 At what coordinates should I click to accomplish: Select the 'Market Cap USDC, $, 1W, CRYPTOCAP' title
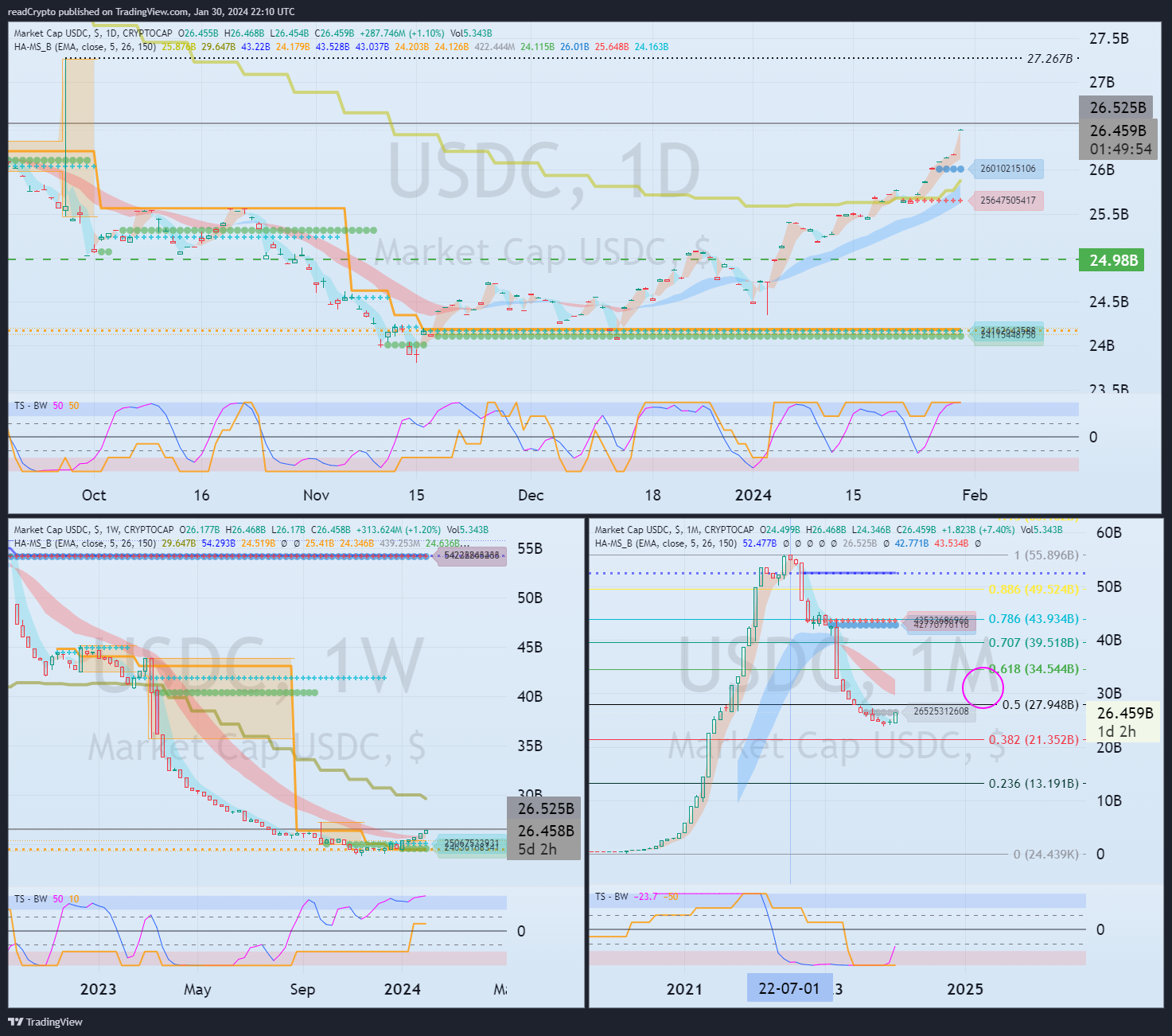[x=94, y=530]
